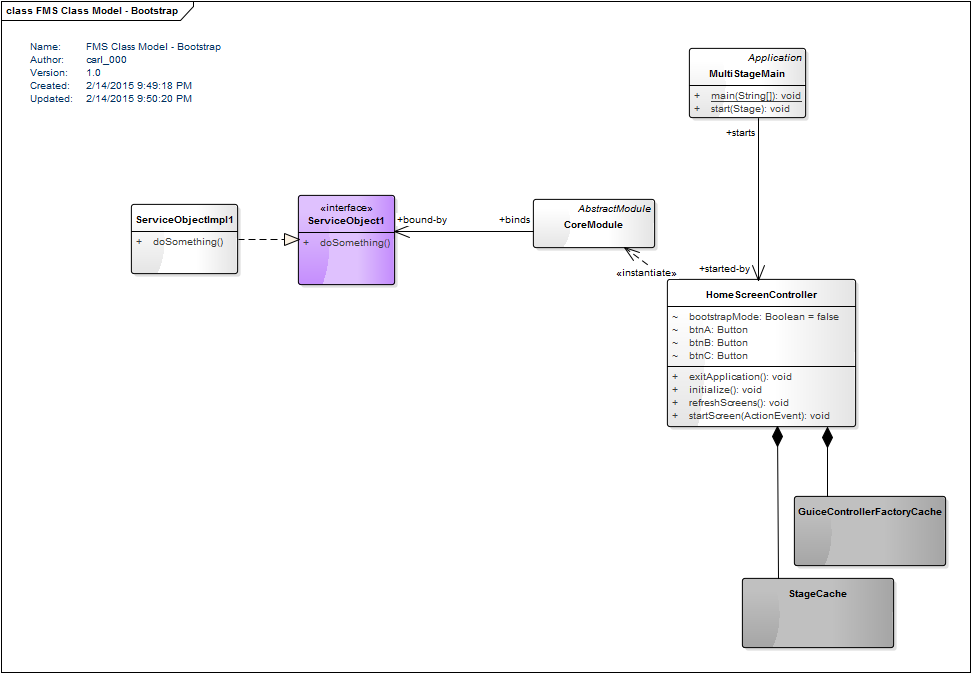The height and width of the screenshot is (673, 971).
Task: Click the version value 1.0
Action: pyautogui.click(x=93, y=72)
